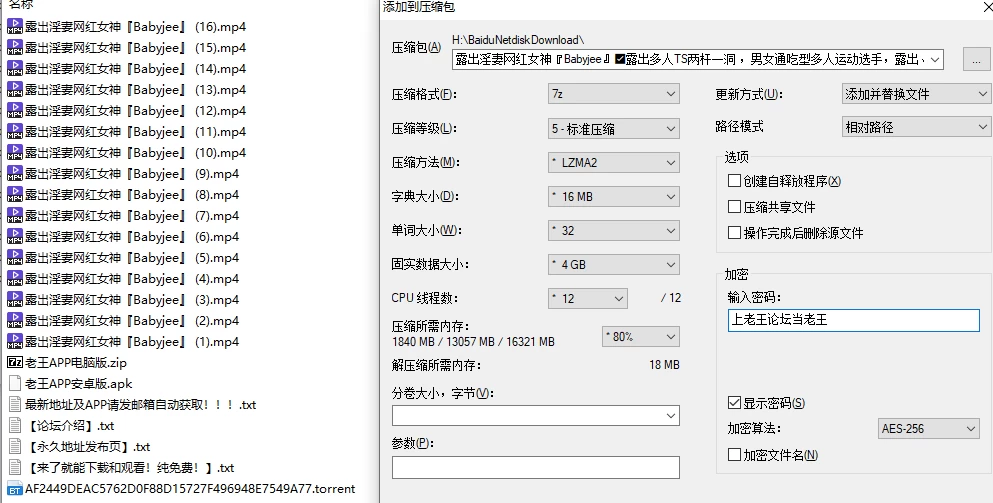This screenshot has width=993, height=503.
Task: Click the 参数 input field
Action: 536,468
